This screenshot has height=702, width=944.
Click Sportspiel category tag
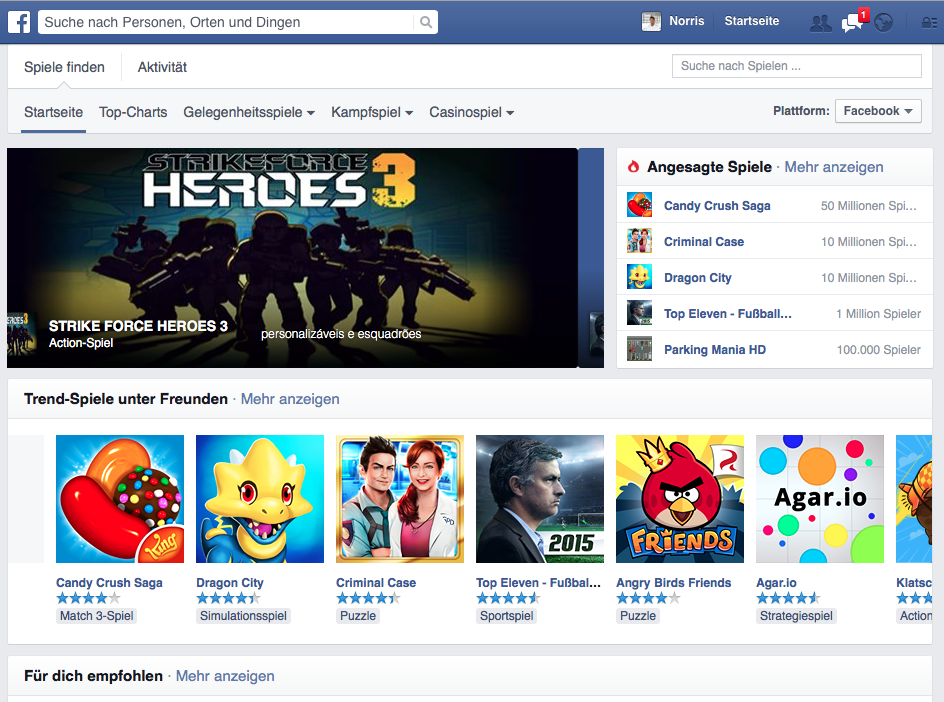click(506, 616)
